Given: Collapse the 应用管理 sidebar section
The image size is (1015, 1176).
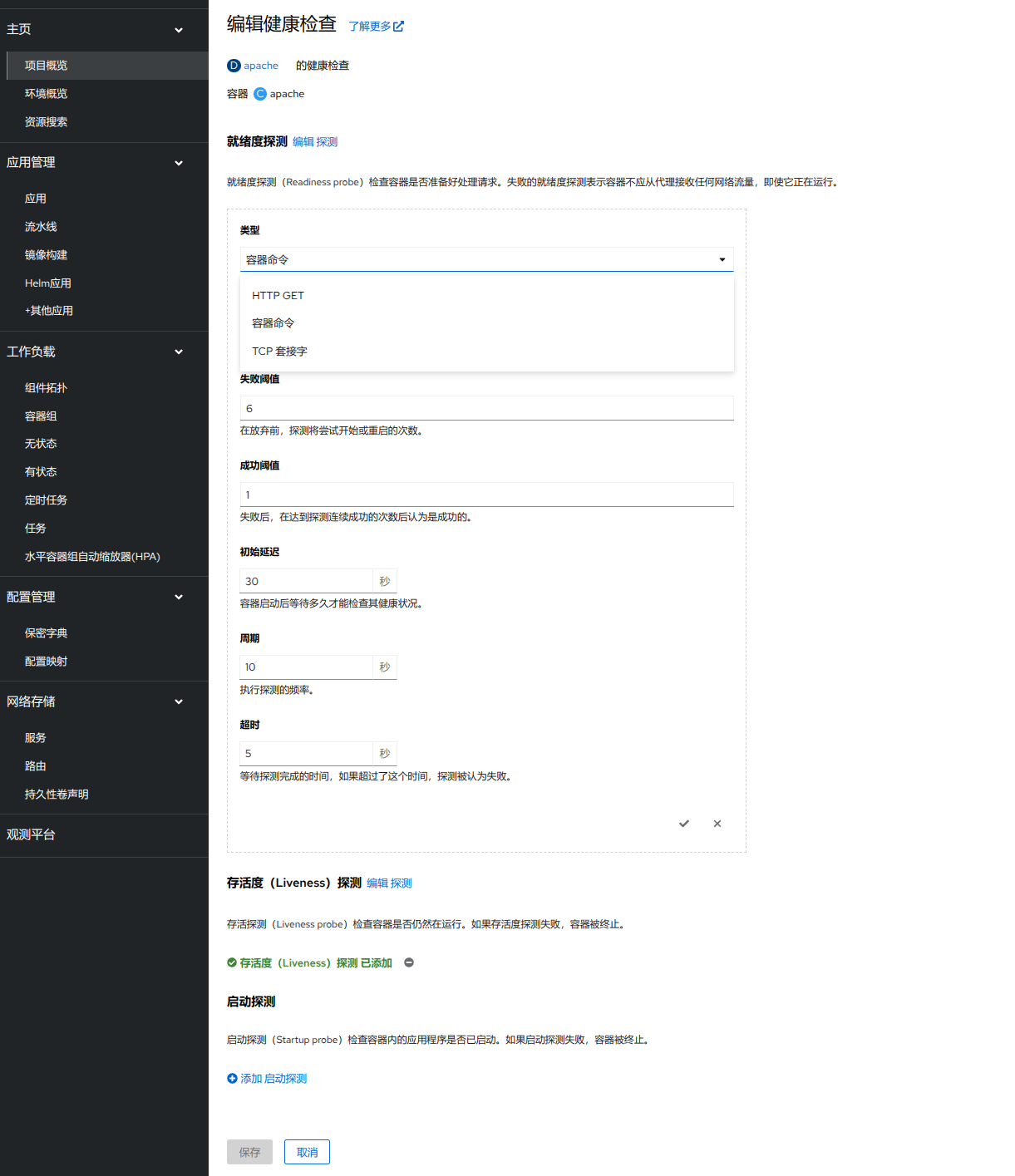Looking at the screenshot, I should [178, 163].
